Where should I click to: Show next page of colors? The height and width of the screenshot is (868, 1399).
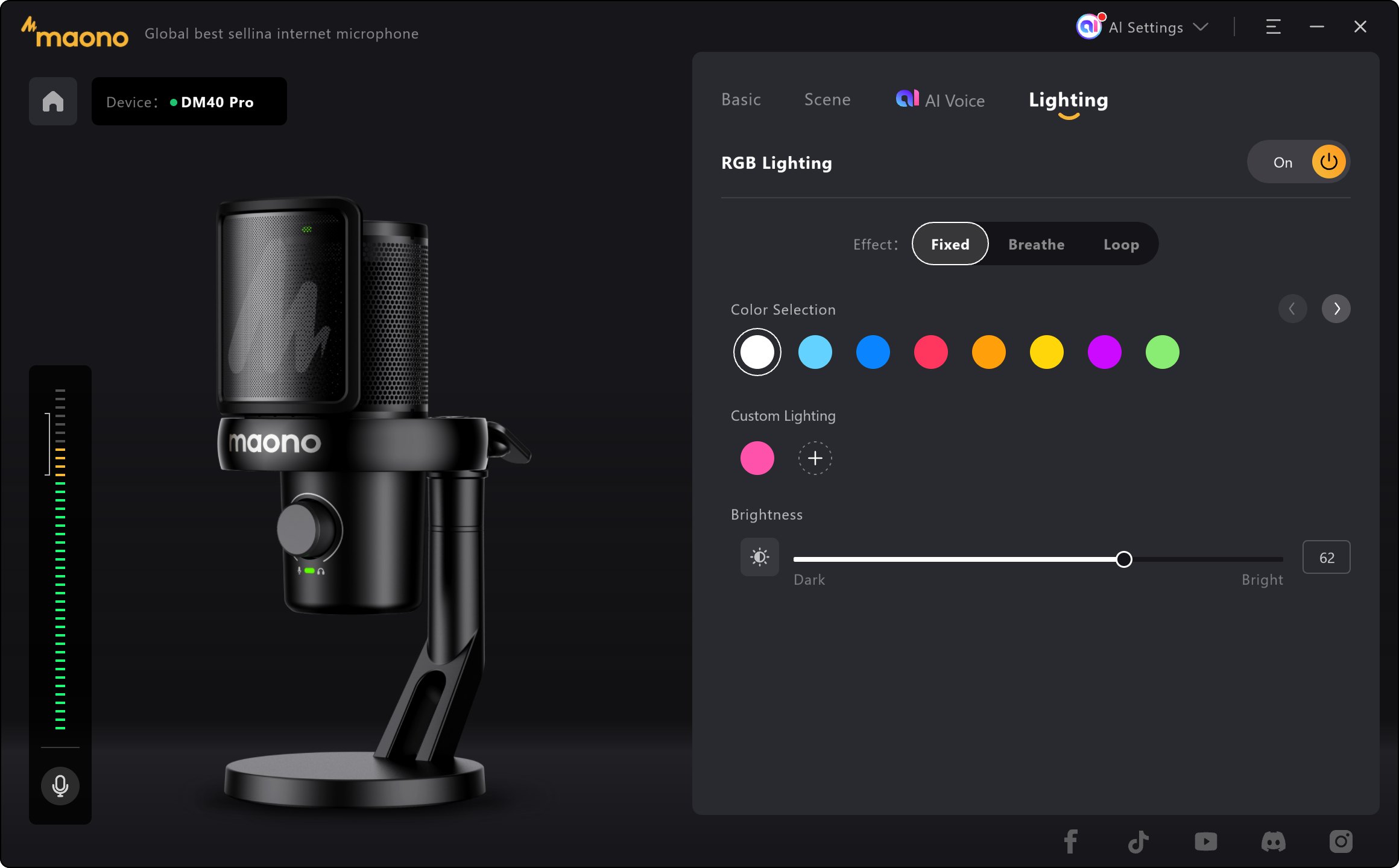1336,309
